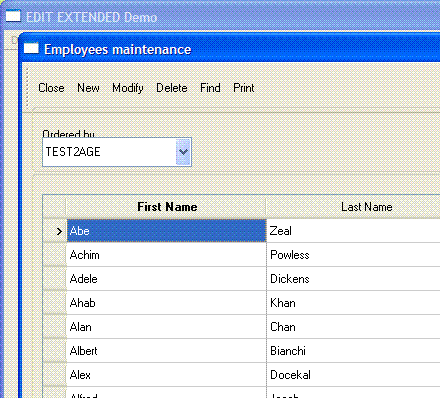Create a record with New
440x398 pixels.
click(88, 88)
